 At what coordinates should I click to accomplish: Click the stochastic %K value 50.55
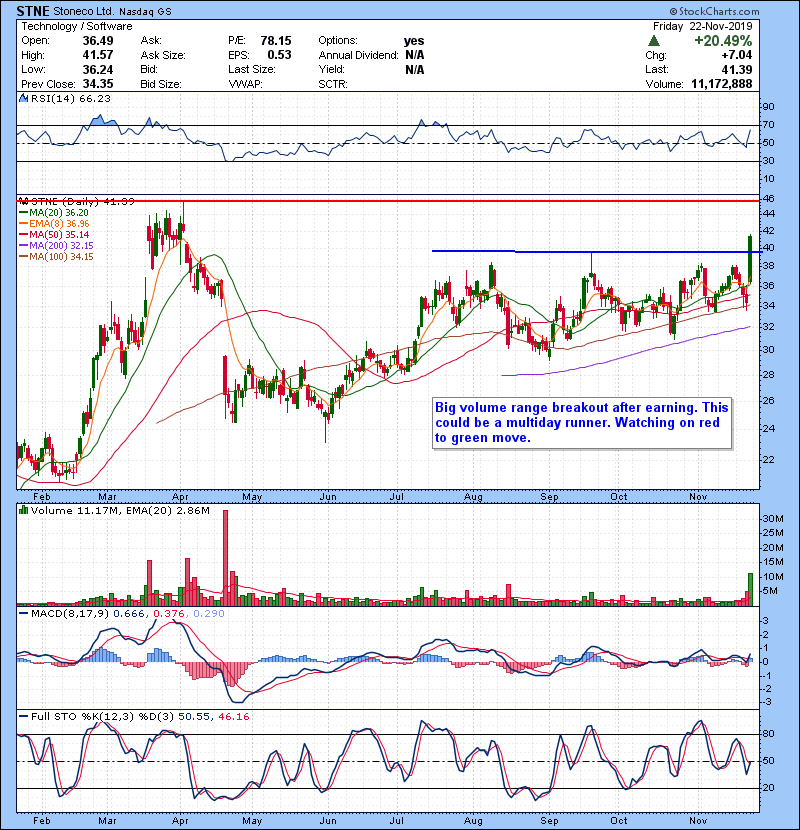pos(194,717)
